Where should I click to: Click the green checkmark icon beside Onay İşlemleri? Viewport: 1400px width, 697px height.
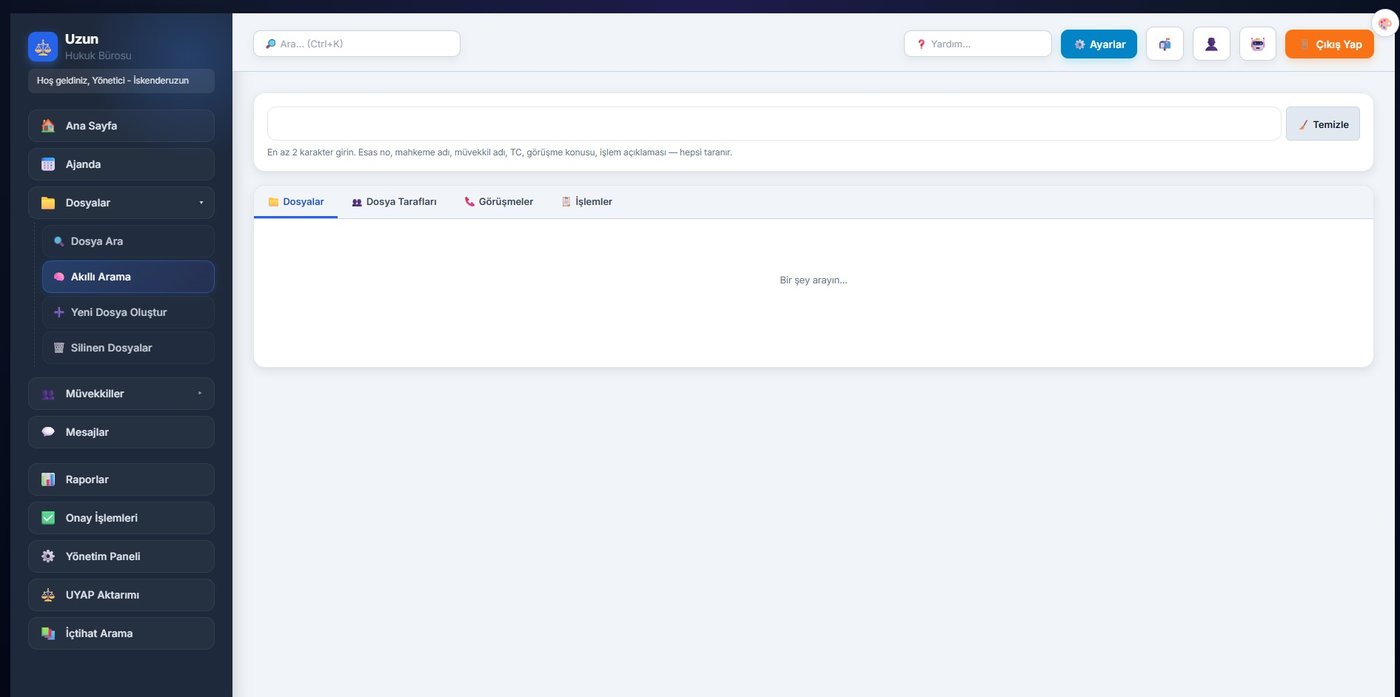pos(48,518)
